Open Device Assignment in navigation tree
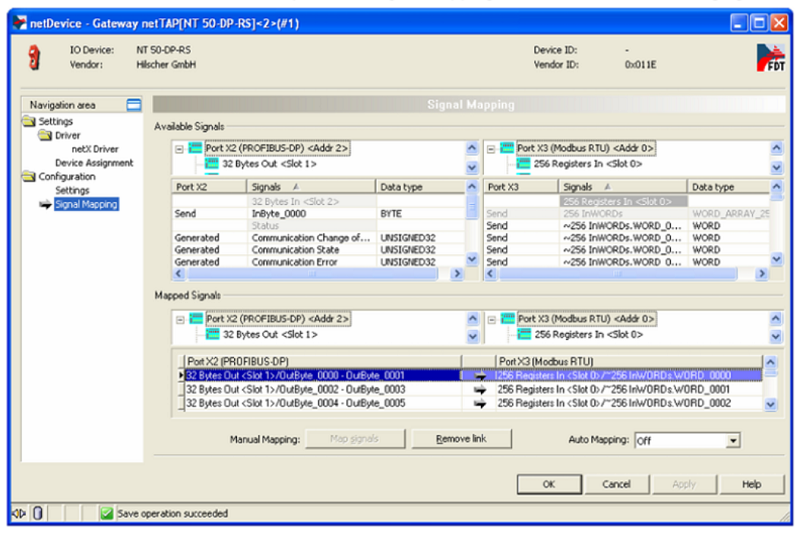Image resolution: width=800 pixels, height=535 pixels. coord(93,163)
